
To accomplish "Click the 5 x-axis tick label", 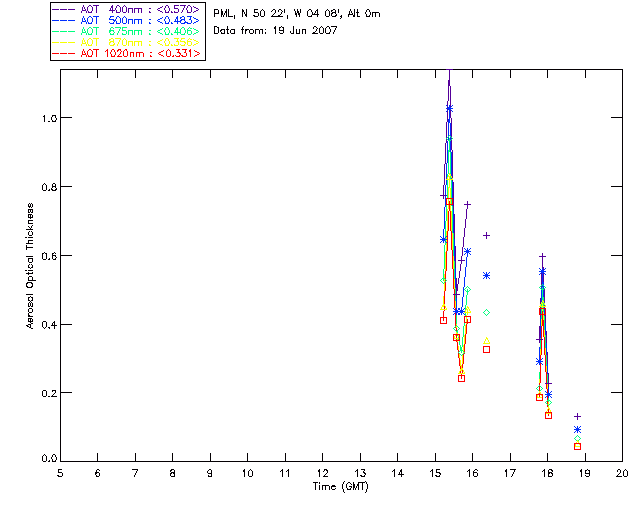I will point(60,473).
